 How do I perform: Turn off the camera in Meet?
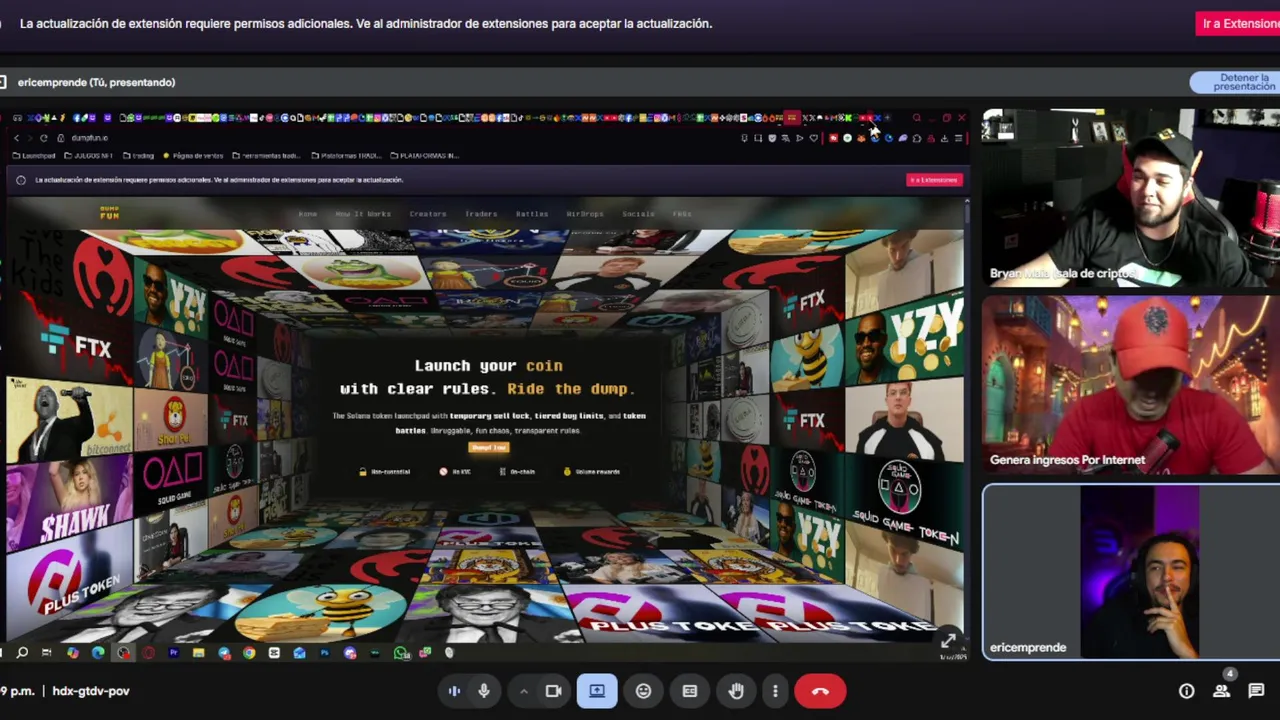point(553,691)
